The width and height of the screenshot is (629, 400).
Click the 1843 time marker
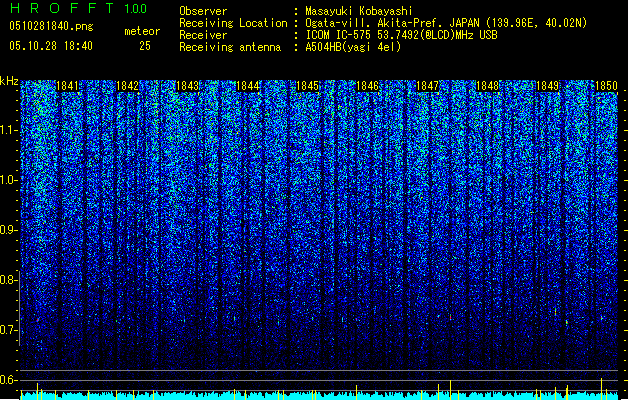coord(187,86)
